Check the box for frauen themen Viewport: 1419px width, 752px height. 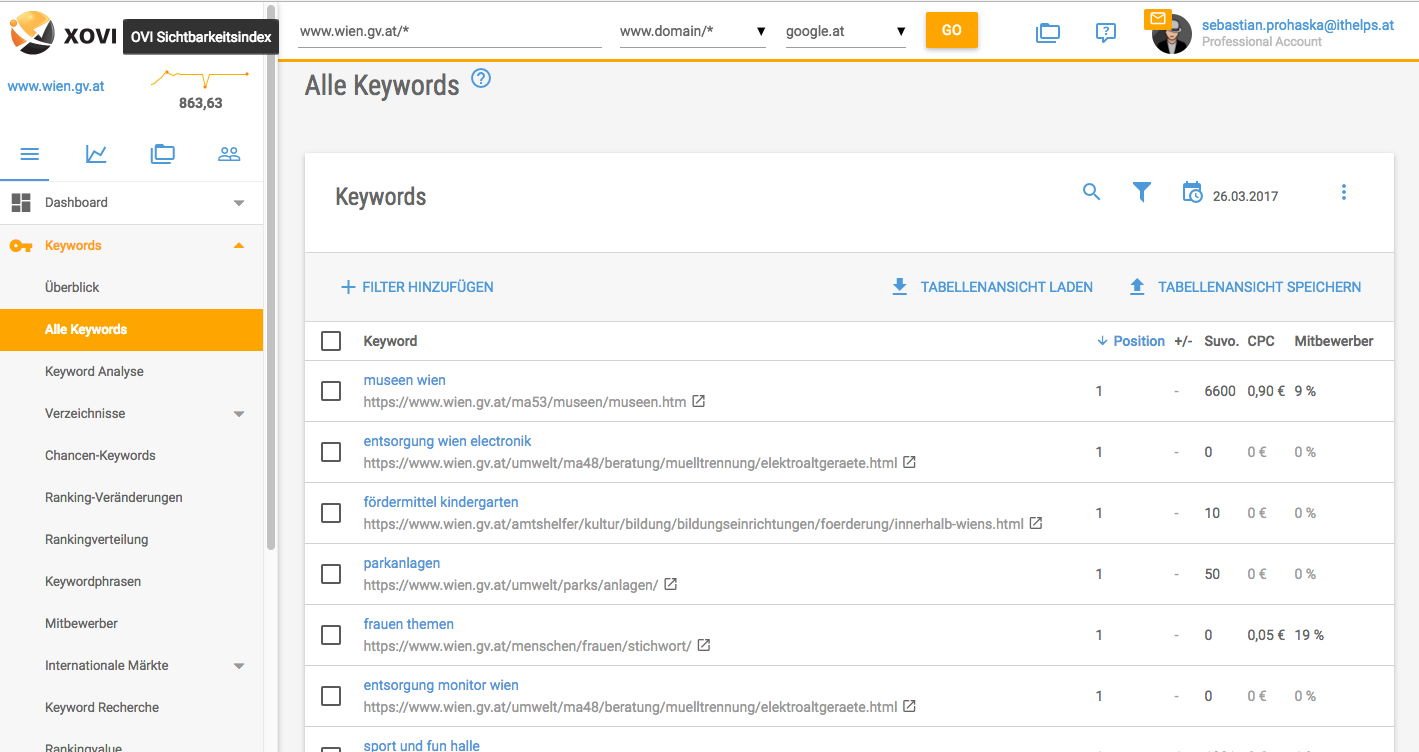tap(331, 635)
